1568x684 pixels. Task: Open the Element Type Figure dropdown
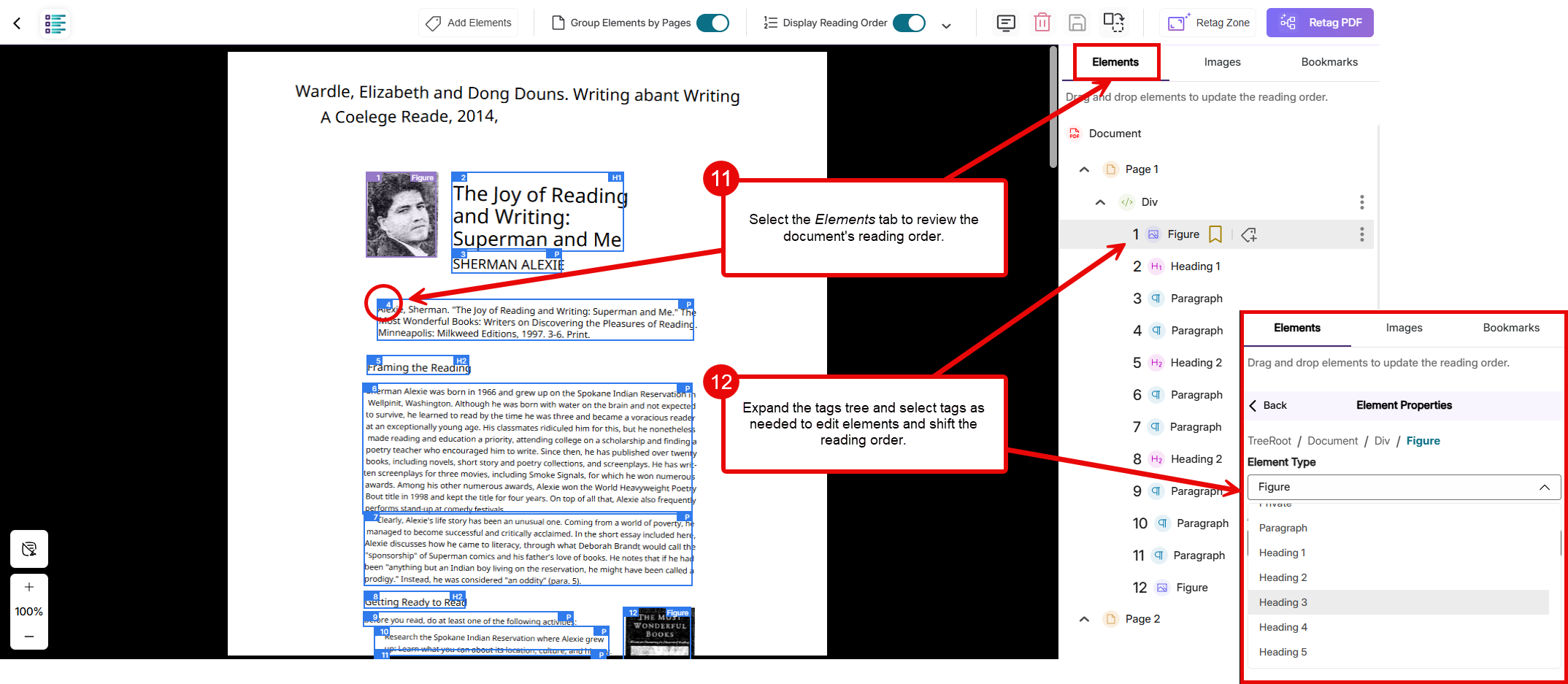(x=1404, y=487)
